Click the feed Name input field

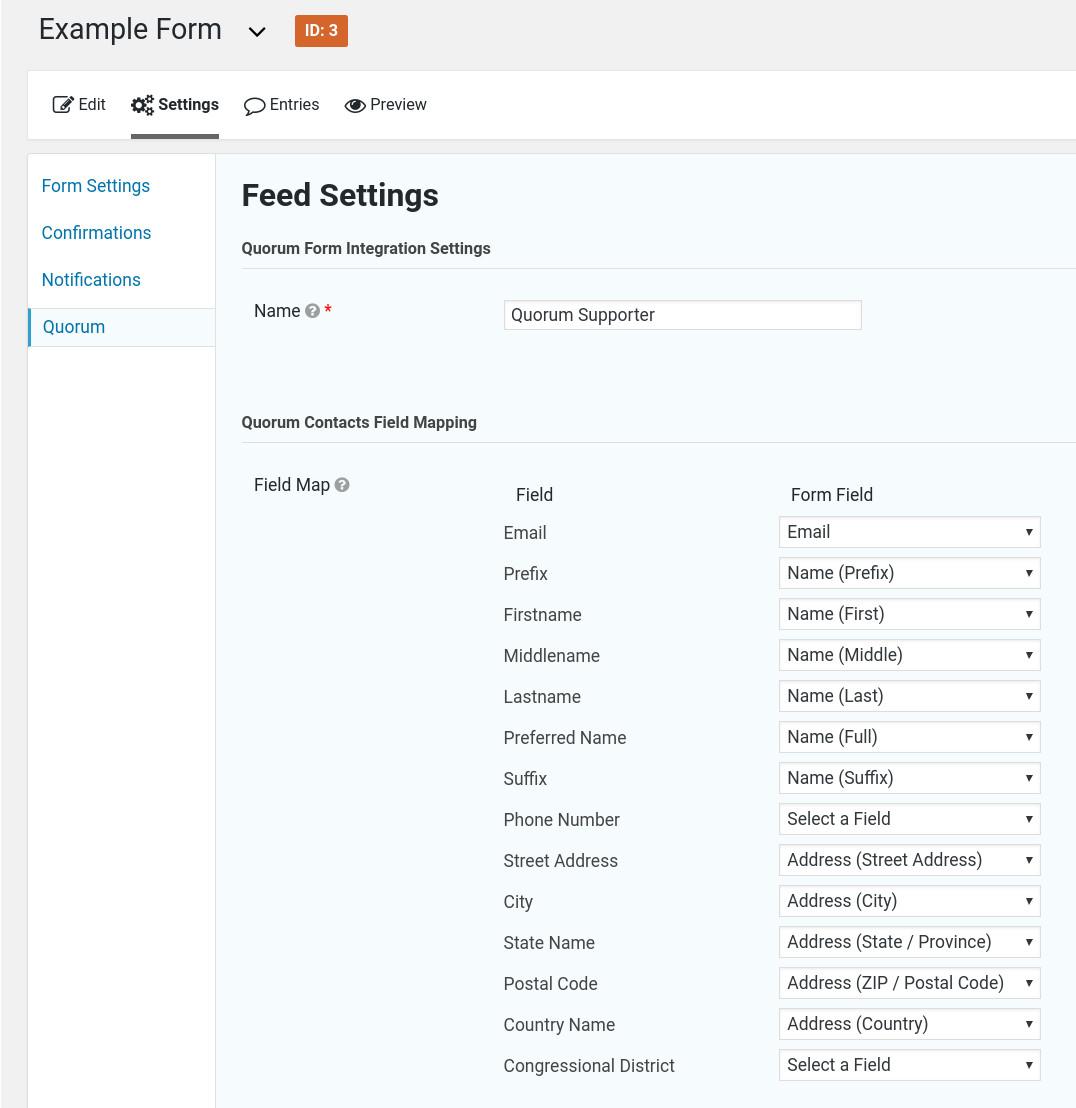click(682, 315)
